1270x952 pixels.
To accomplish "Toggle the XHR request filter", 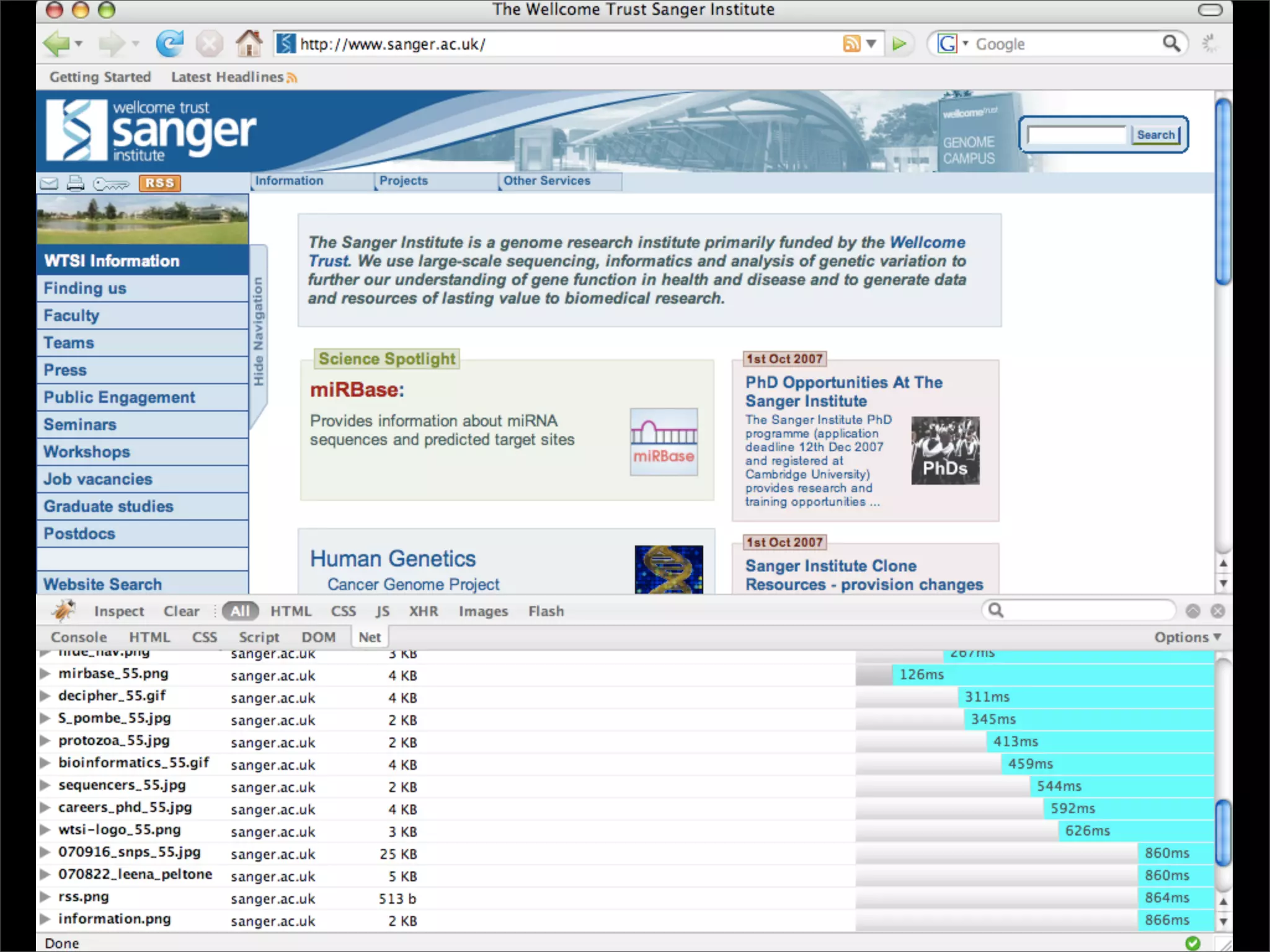I will pyautogui.click(x=424, y=611).
